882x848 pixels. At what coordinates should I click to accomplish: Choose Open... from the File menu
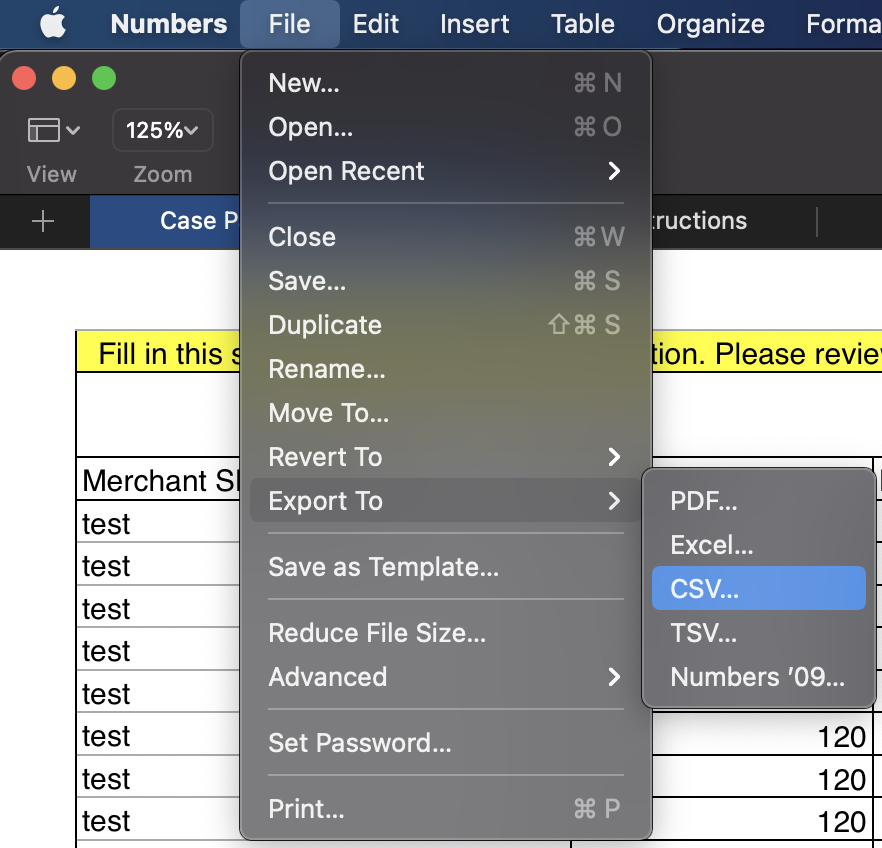point(446,127)
